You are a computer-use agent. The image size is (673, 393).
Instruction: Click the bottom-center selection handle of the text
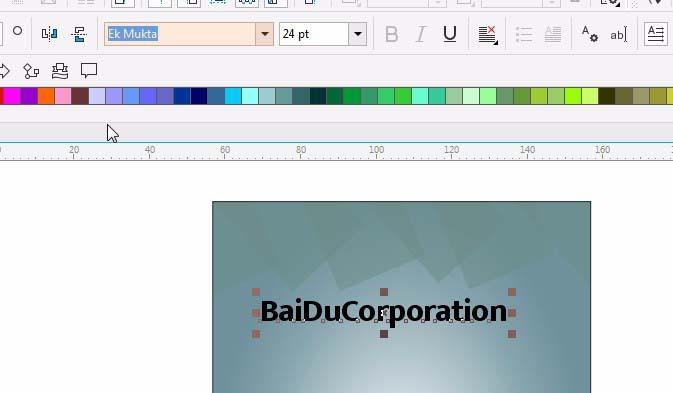click(384, 334)
